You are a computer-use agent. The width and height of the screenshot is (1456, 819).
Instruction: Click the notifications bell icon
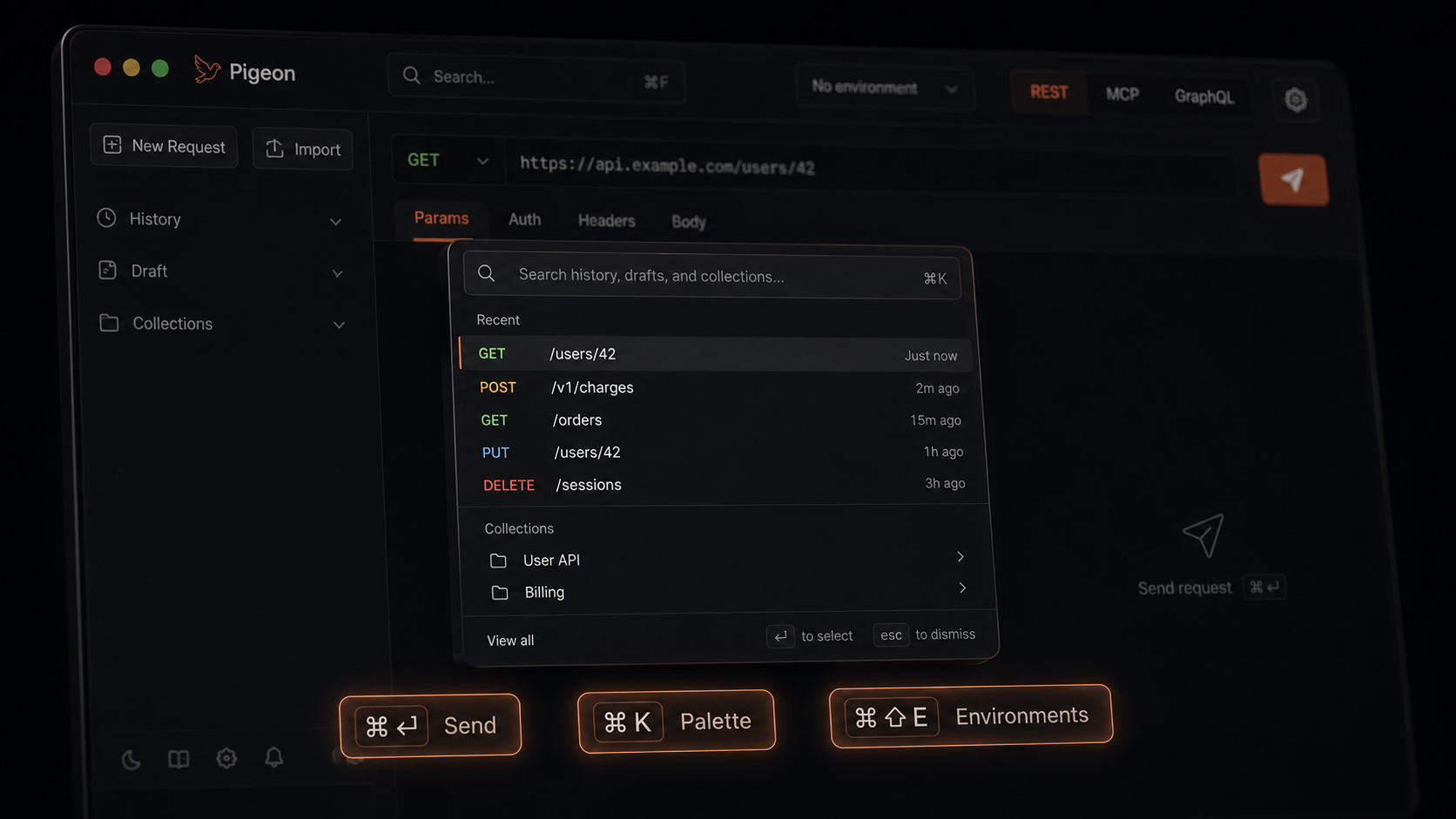point(274,757)
